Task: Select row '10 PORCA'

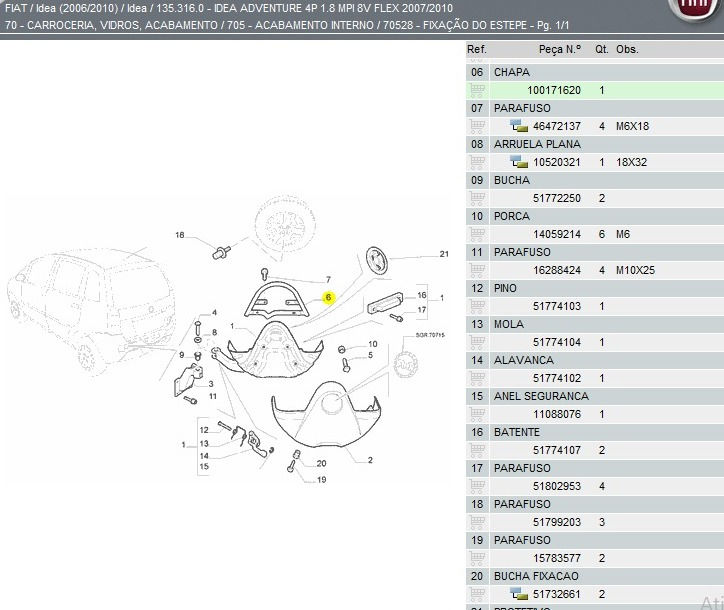Action: [595, 216]
